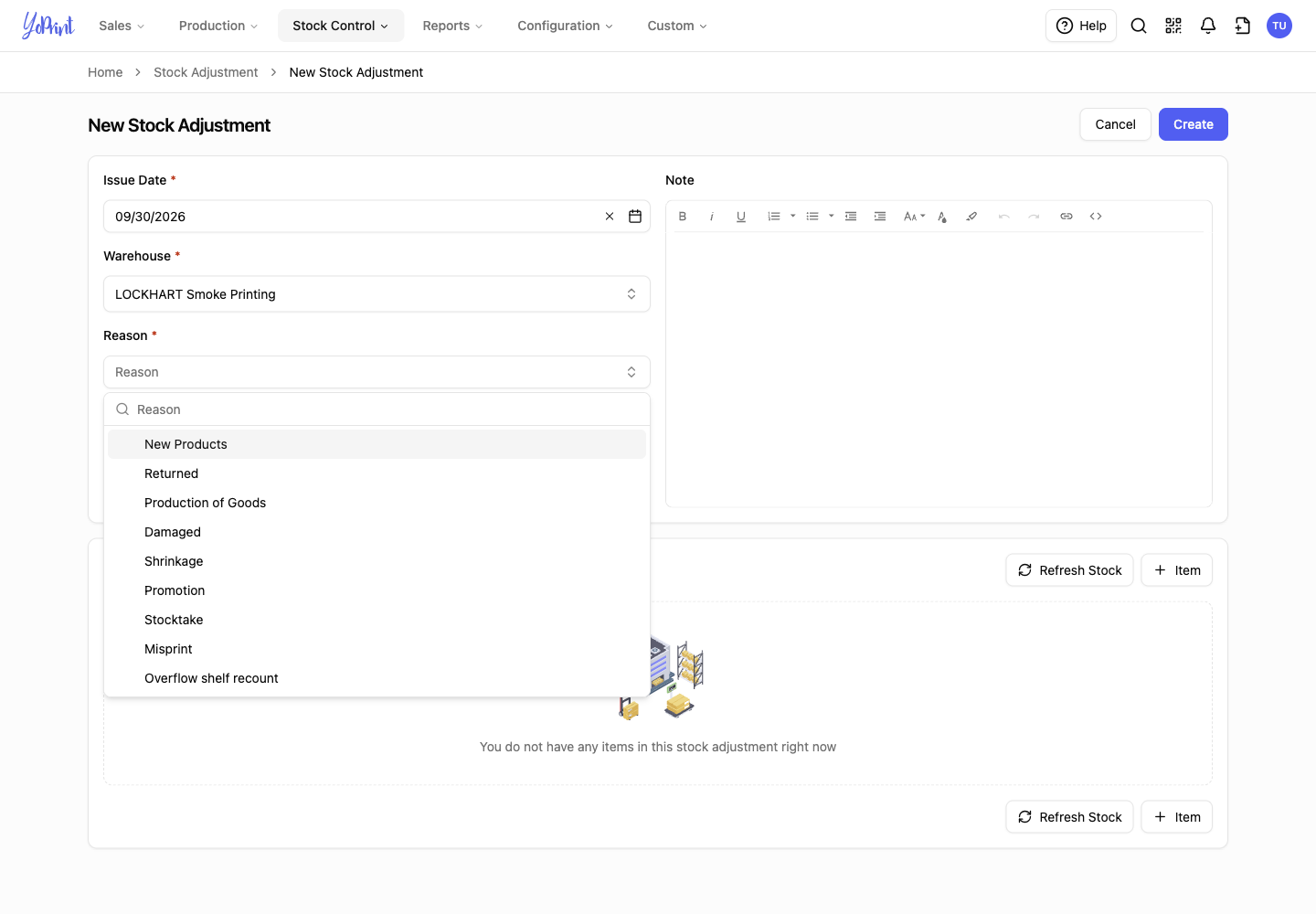
Task: Toggle underline in the Note editor
Action: [x=741, y=217]
